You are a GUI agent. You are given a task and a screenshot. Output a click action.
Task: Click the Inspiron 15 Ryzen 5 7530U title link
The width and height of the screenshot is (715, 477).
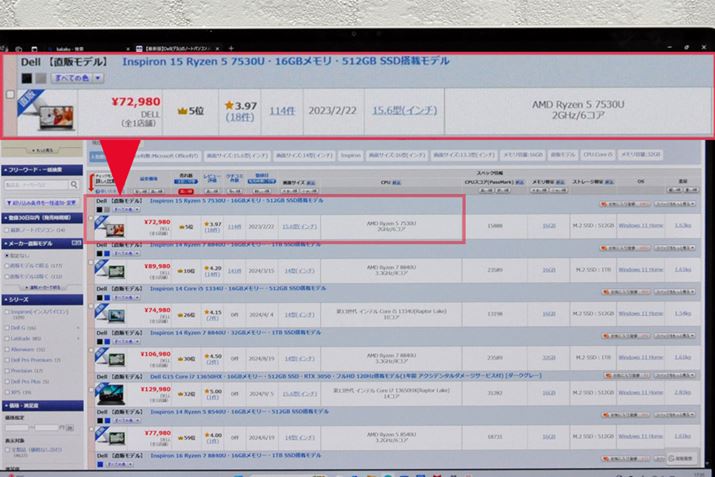[x=285, y=60]
